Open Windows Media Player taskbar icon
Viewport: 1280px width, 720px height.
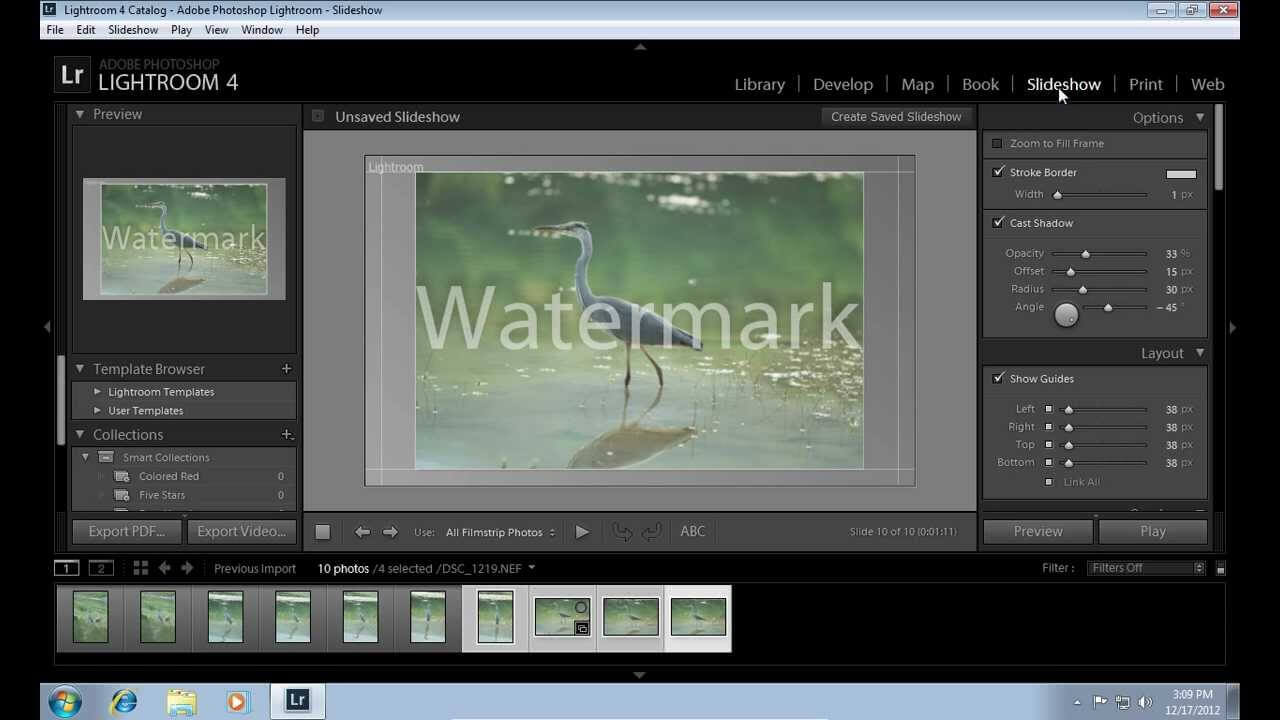[237, 701]
